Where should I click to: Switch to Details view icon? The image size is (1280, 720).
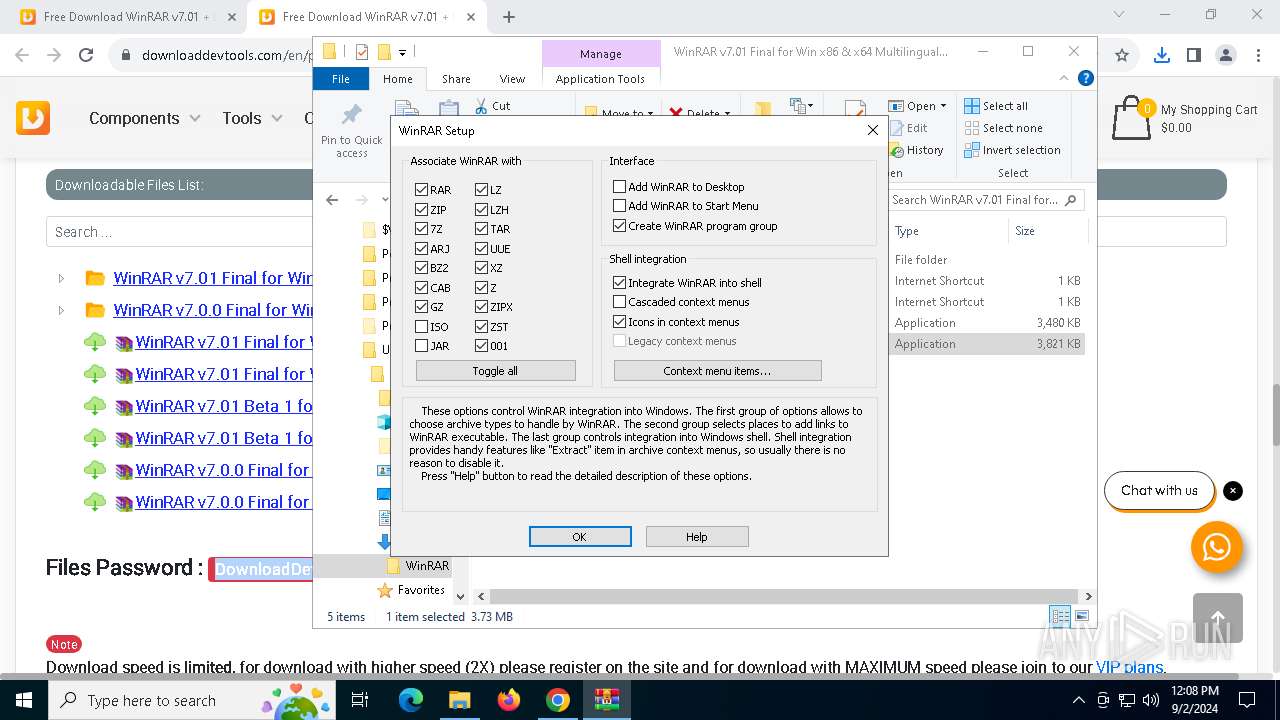click(1060, 617)
